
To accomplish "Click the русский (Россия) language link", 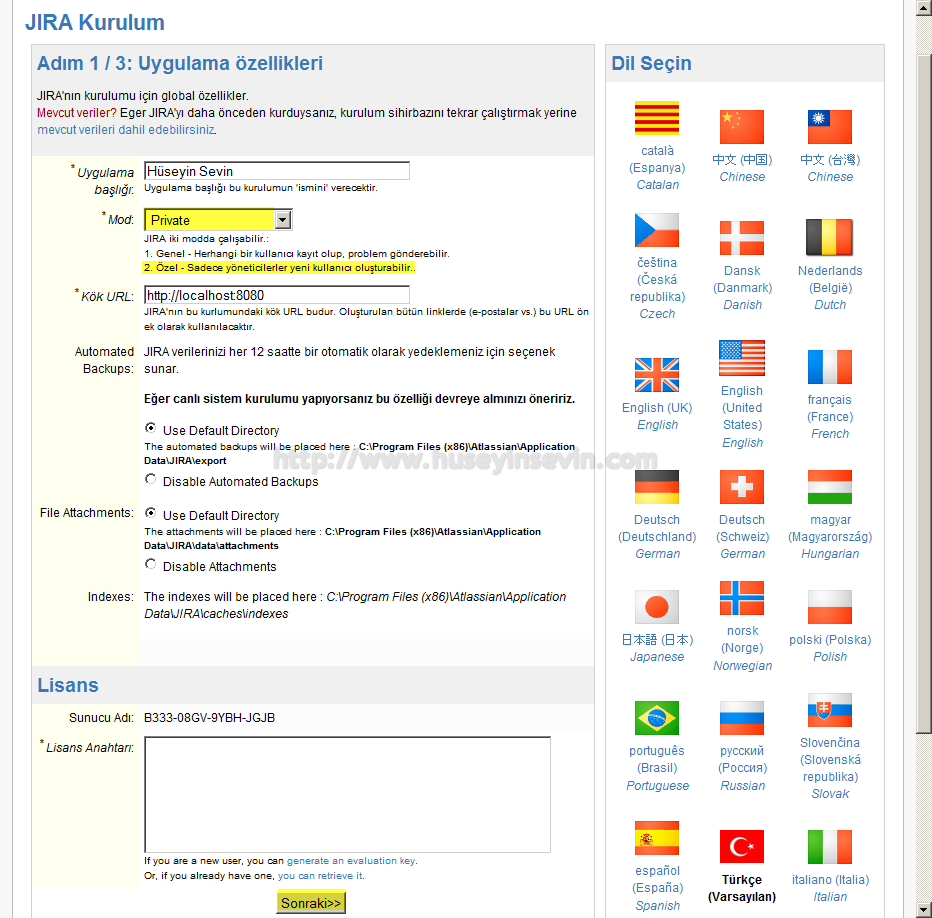I will (x=742, y=759).
